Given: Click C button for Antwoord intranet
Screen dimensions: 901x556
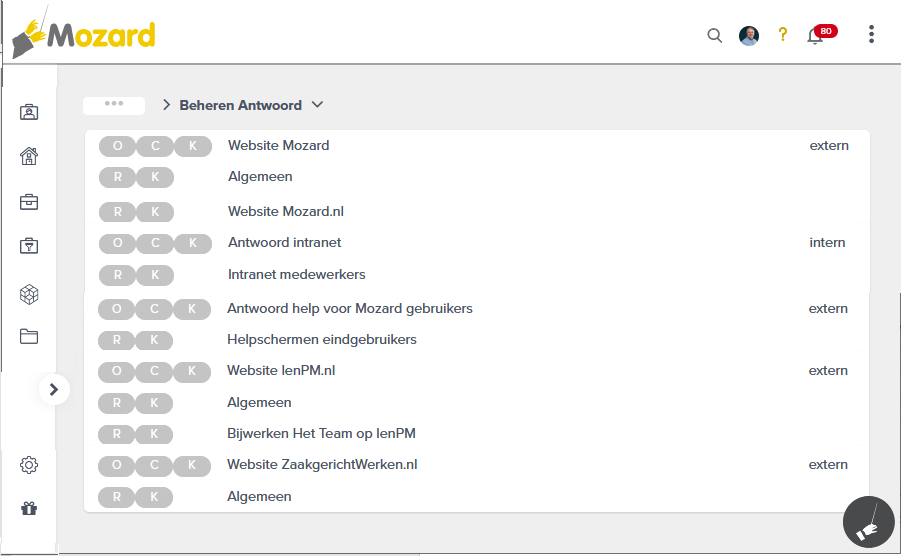Looking at the screenshot, I should (155, 243).
